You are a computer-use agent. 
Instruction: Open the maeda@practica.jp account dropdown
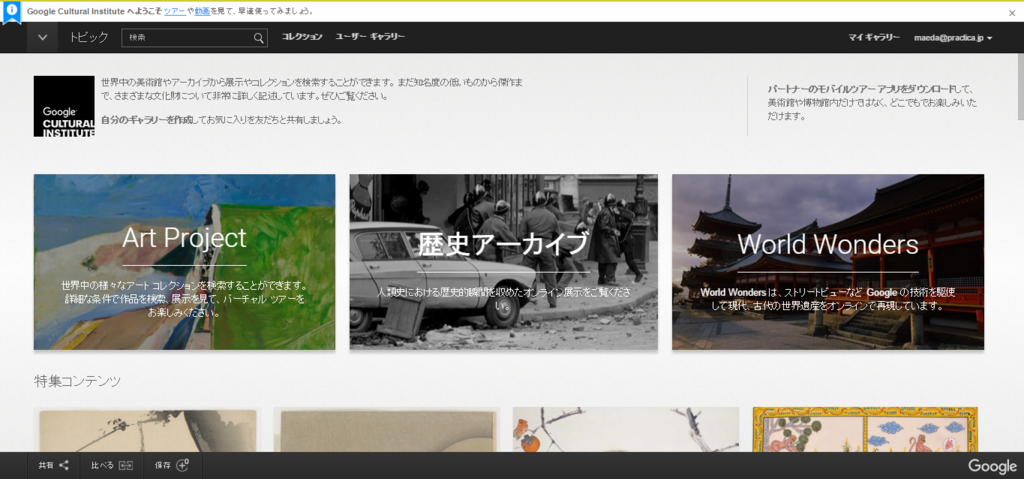pos(953,38)
